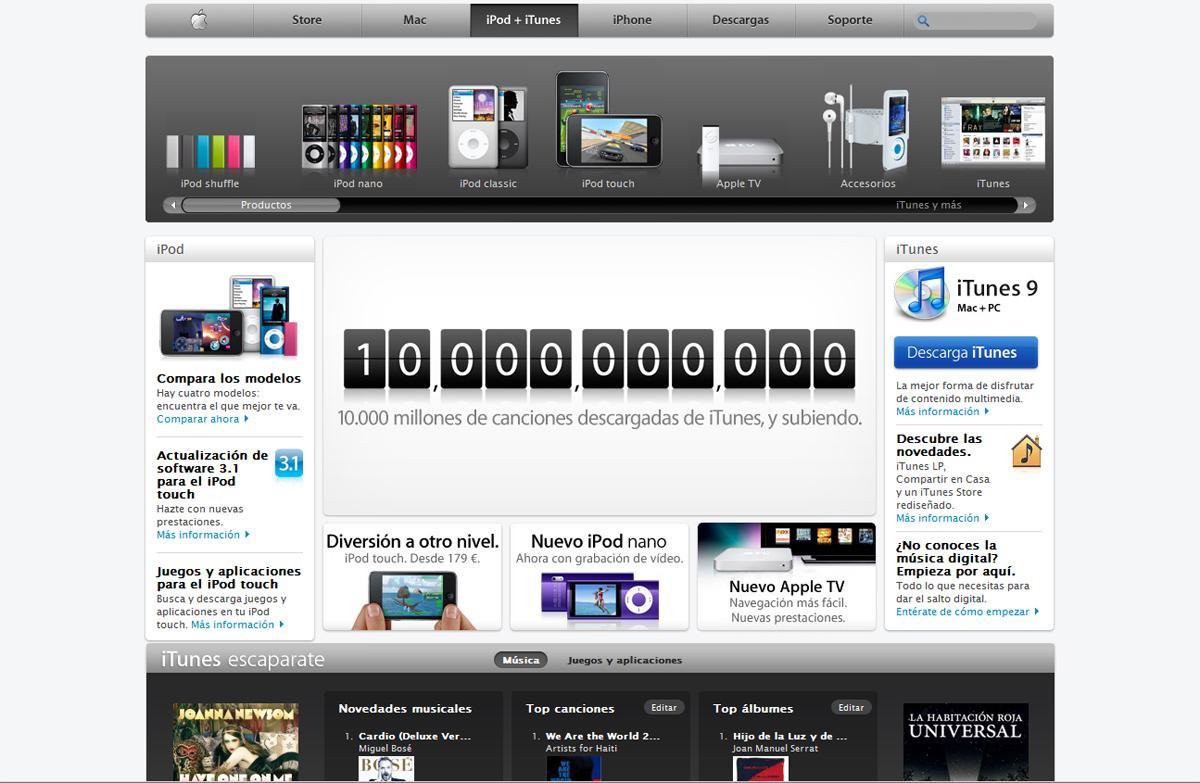Open the Apple TV product icon
The width and height of the screenshot is (1200, 783).
click(x=738, y=148)
